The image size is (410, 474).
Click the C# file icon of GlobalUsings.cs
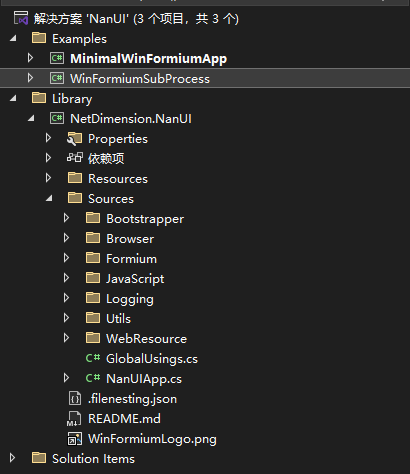point(93,358)
